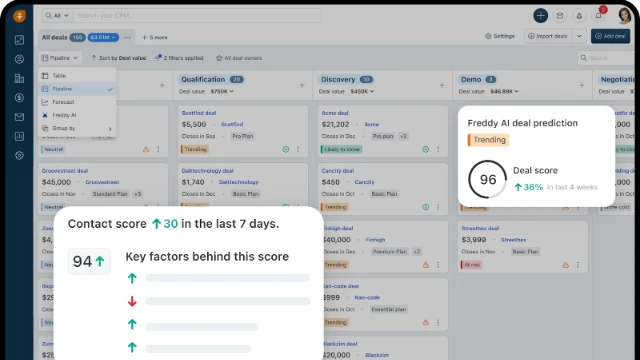The image size is (640, 360).
Task: Open the search scope All dropdown
Action: [57, 16]
